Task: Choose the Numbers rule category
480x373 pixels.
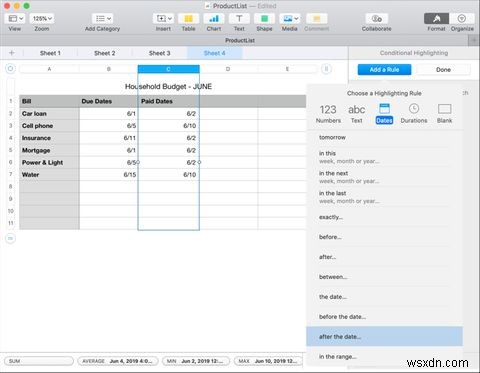Action: pyautogui.click(x=328, y=114)
